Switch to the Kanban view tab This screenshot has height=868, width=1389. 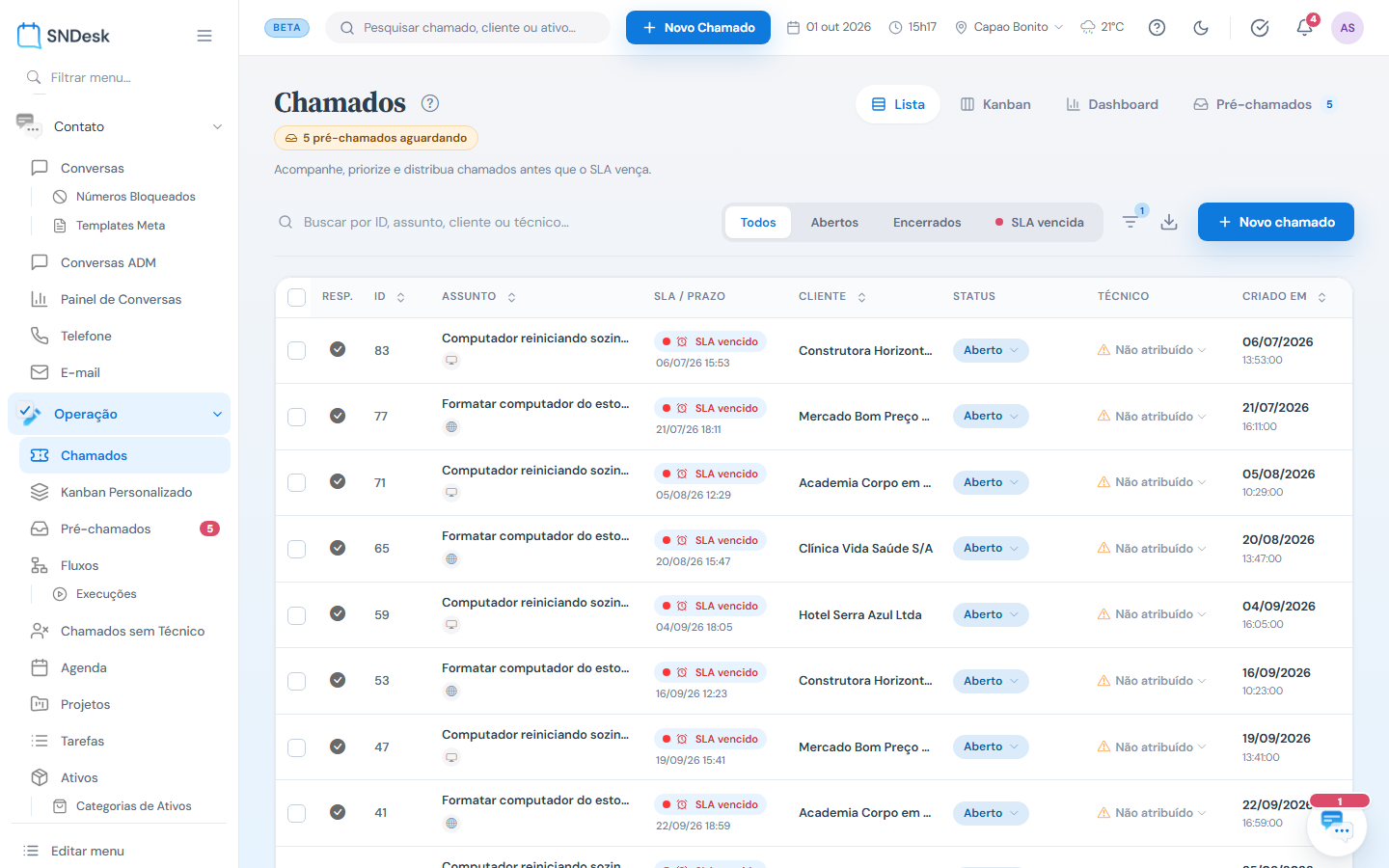point(995,104)
